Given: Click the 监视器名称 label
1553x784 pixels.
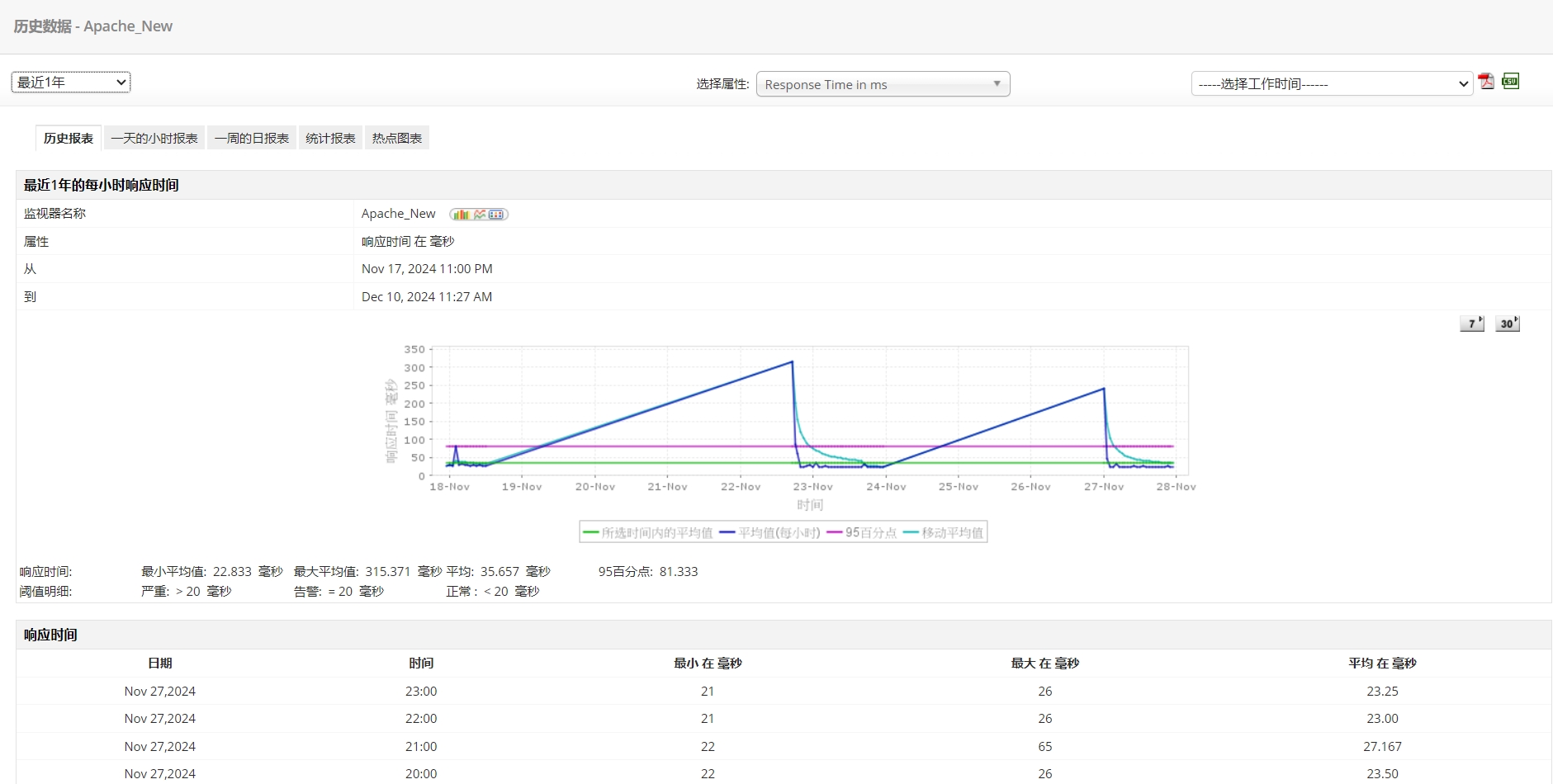Looking at the screenshot, I should (x=54, y=214).
